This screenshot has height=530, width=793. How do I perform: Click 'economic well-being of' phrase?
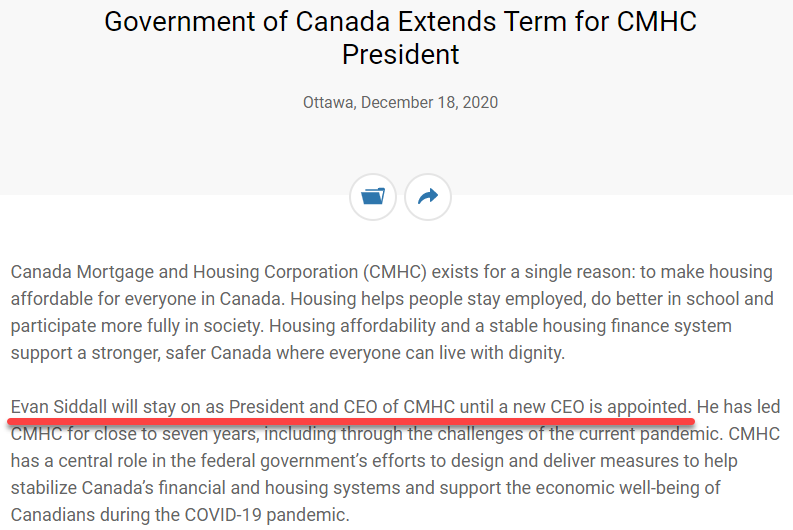(x=628, y=488)
